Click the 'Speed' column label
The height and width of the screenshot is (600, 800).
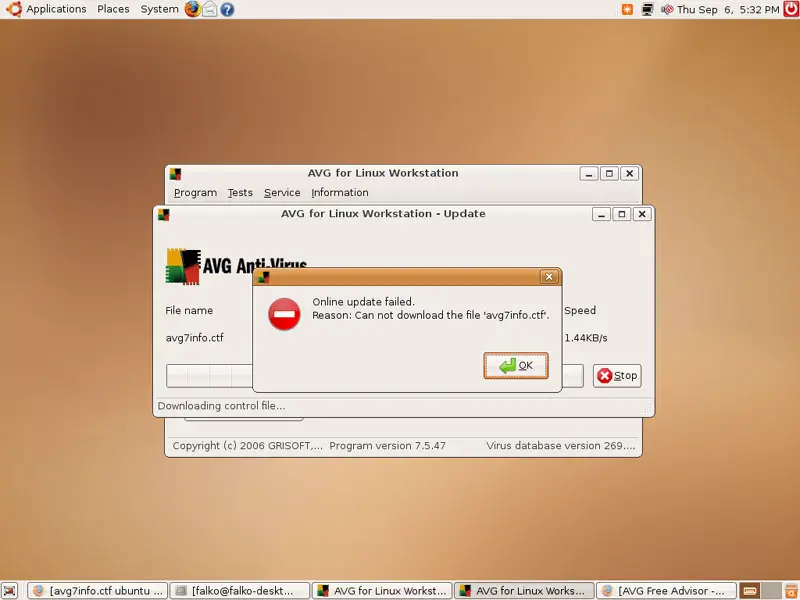[580, 310]
